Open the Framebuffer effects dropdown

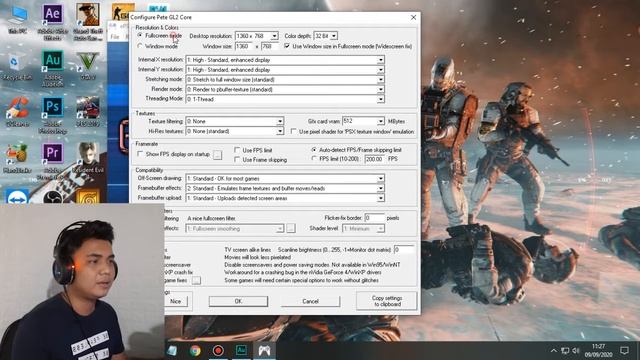pyautogui.click(x=380, y=188)
